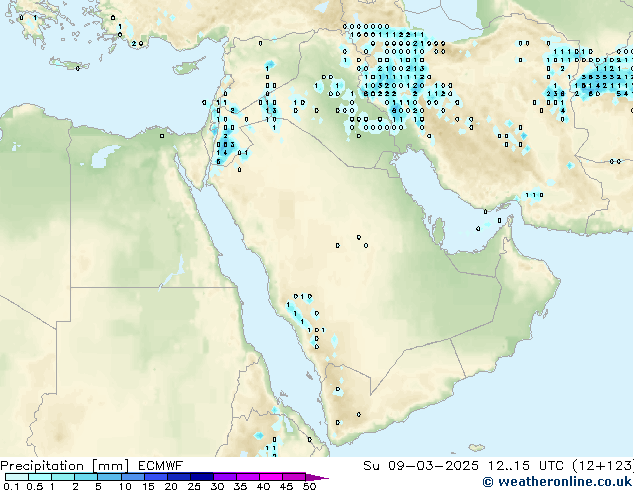Click the '0.1' legend scale value
This screenshot has height=490, width=634.
pyautogui.click(x=11, y=486)
